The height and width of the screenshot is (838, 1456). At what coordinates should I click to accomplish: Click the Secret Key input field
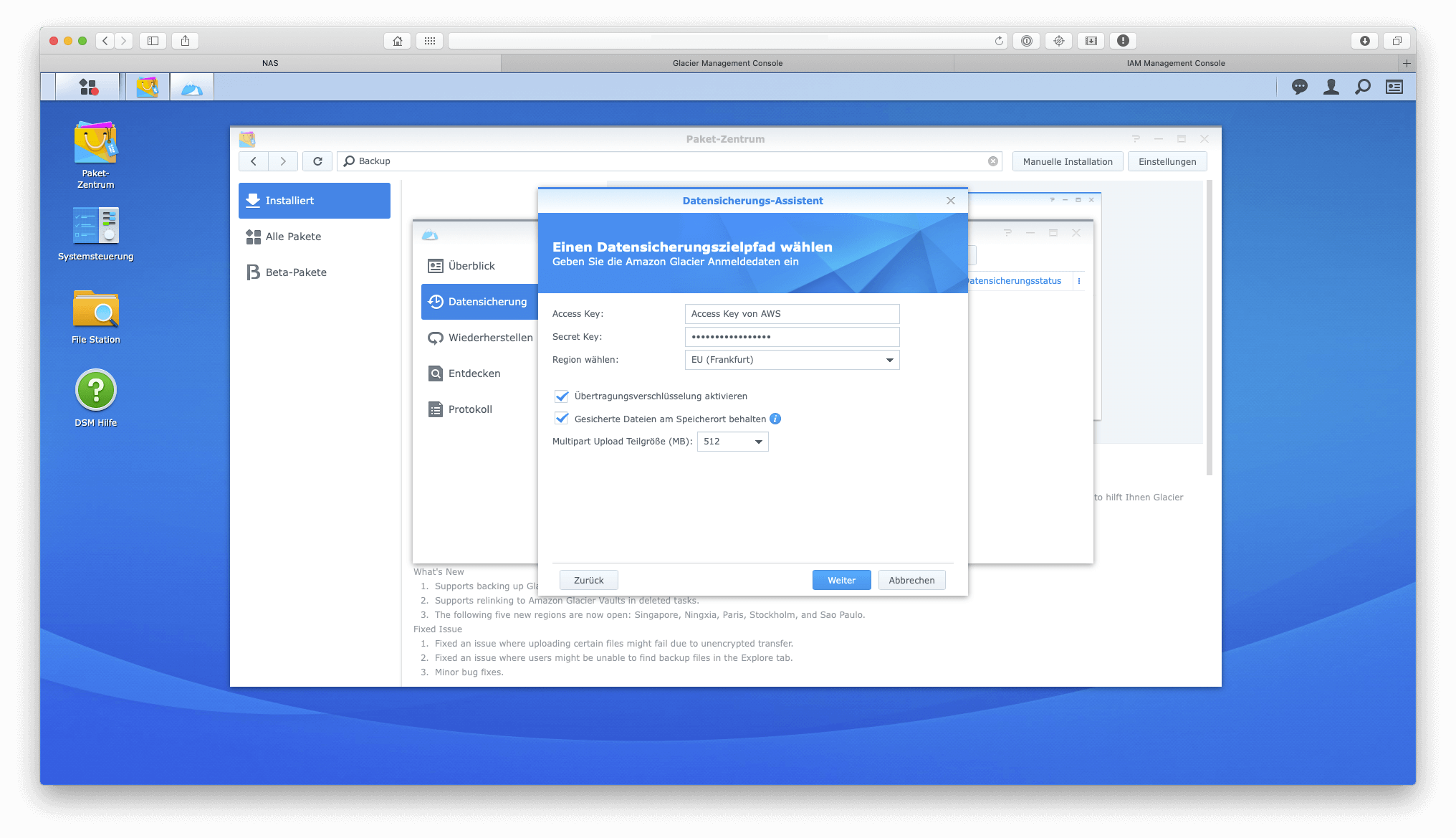[792, 337]
